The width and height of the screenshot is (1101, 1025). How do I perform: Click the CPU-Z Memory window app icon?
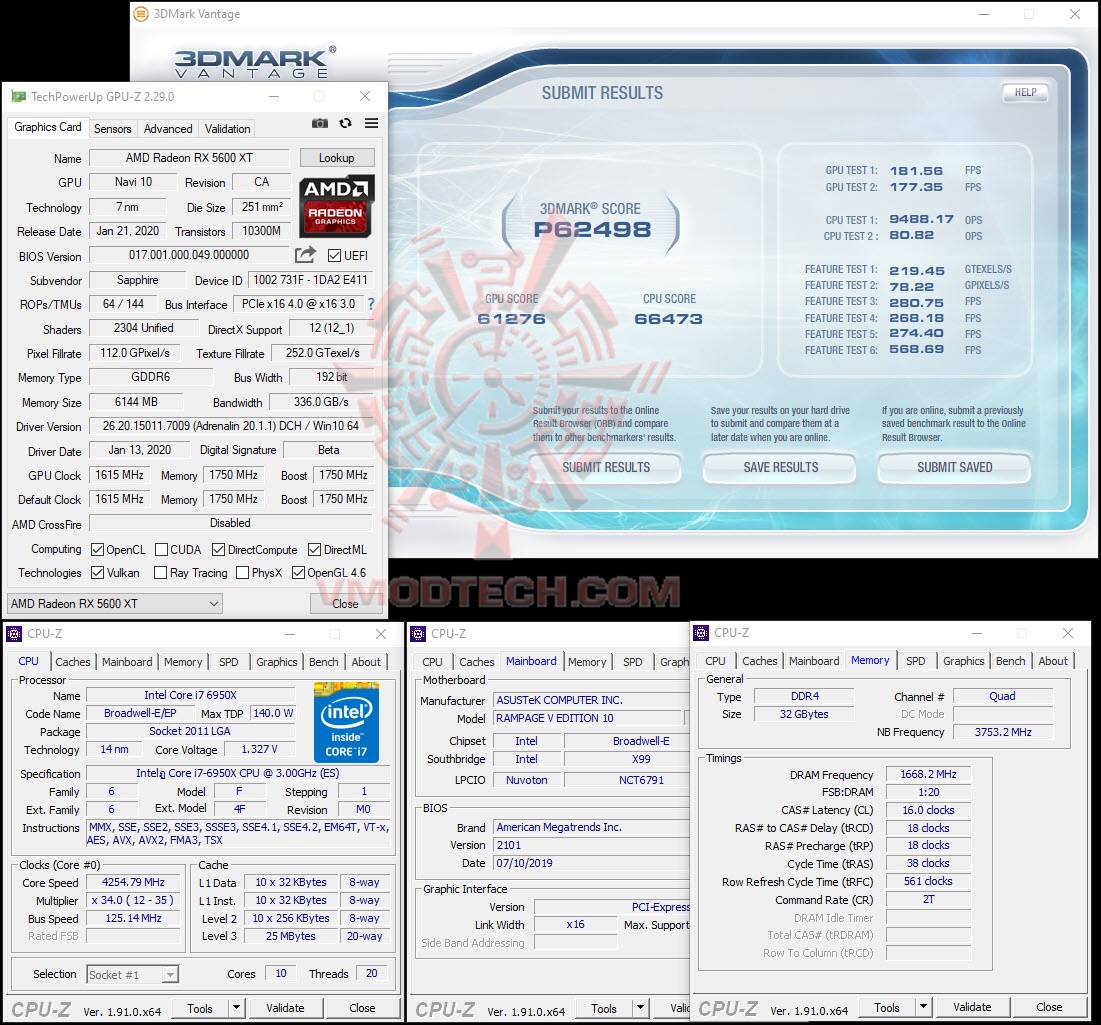click(x=701, y=633)
